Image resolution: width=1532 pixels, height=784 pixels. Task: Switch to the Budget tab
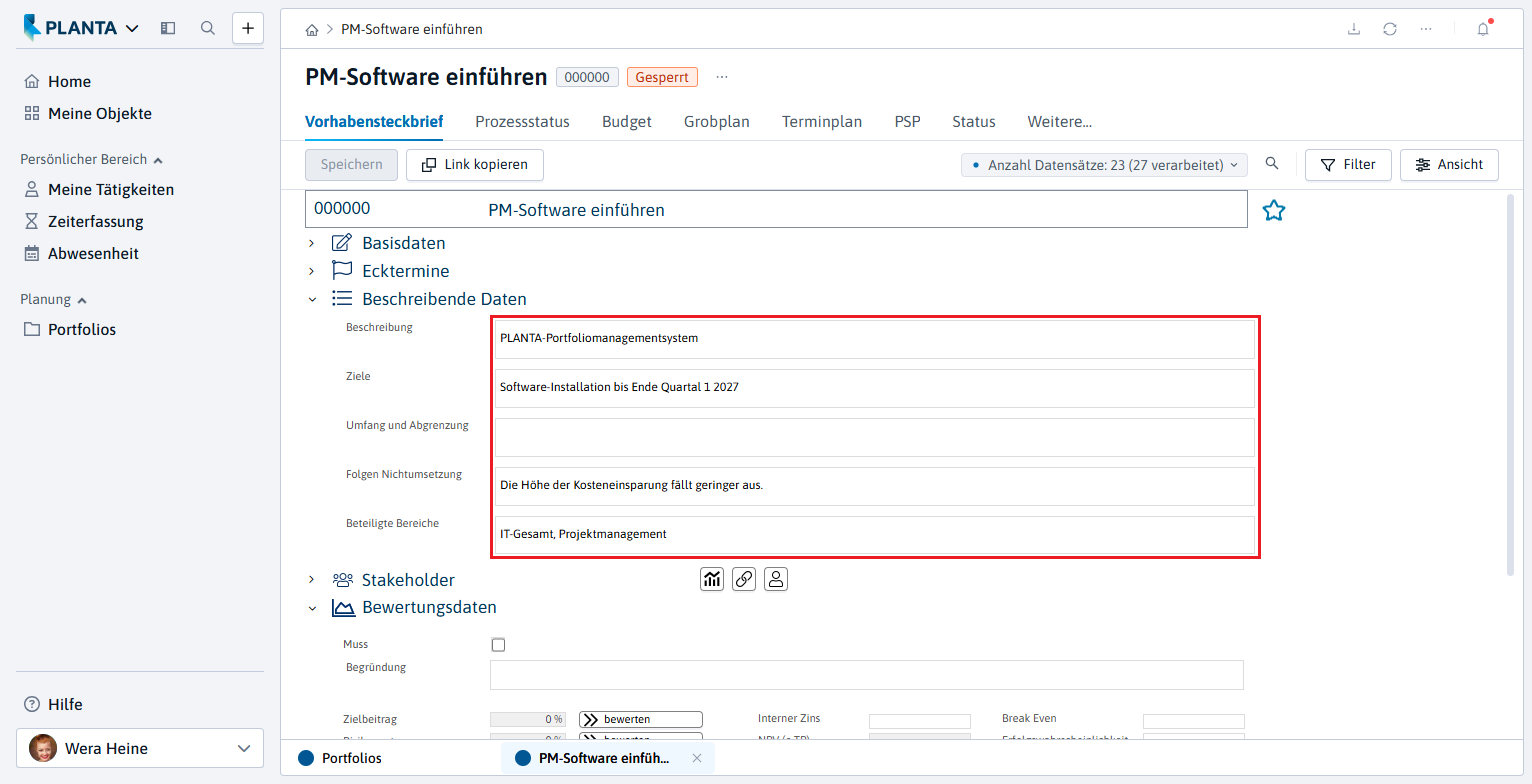click(x=627, y=122)
